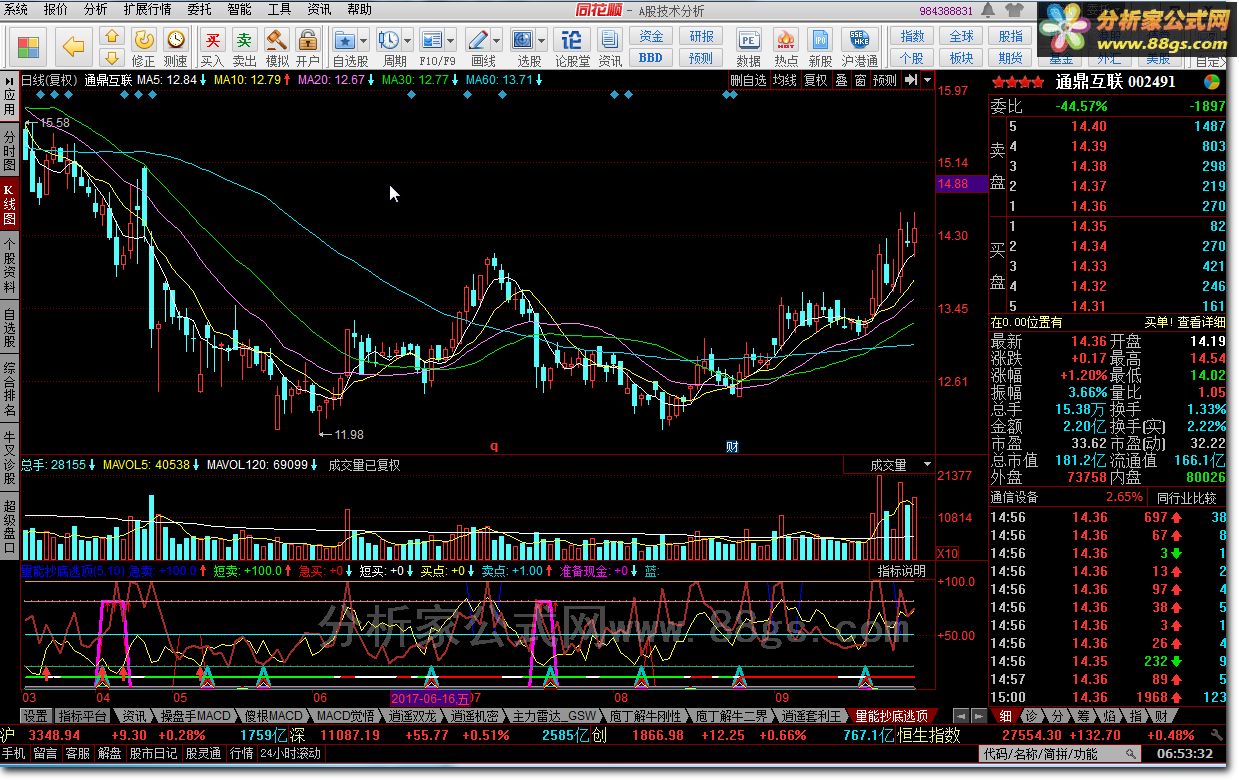This screenshot has height=780, width=1239.
Task: Open the 帮助 menu
Action: coord(359,9)
